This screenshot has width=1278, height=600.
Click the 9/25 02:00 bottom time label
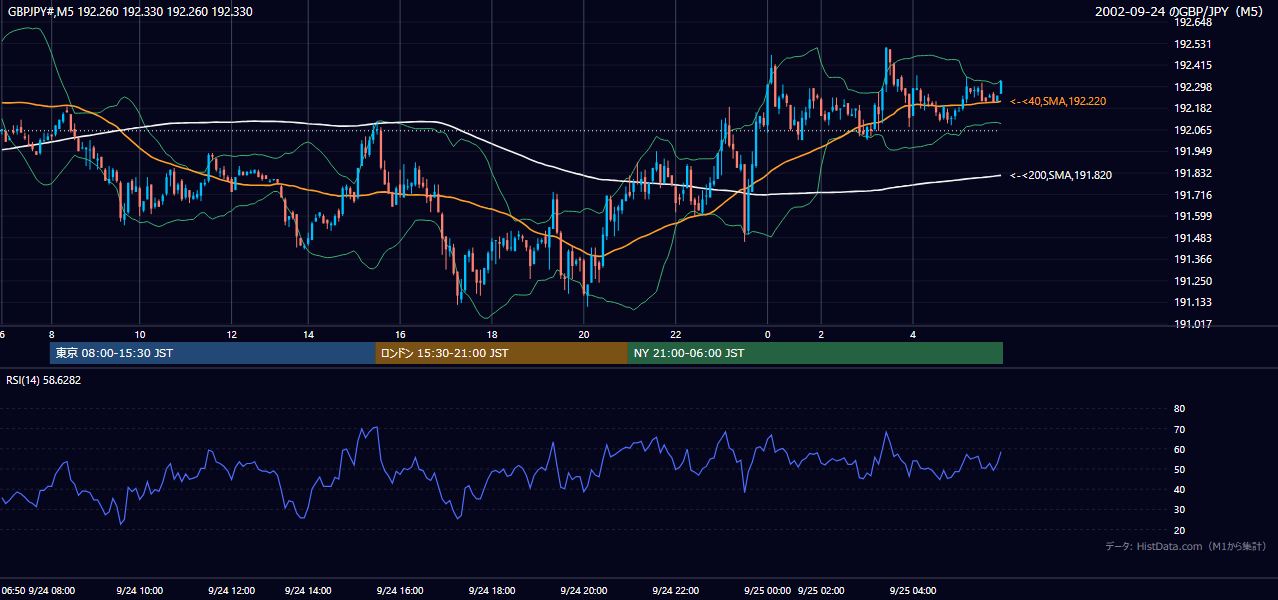coord(822,590)
